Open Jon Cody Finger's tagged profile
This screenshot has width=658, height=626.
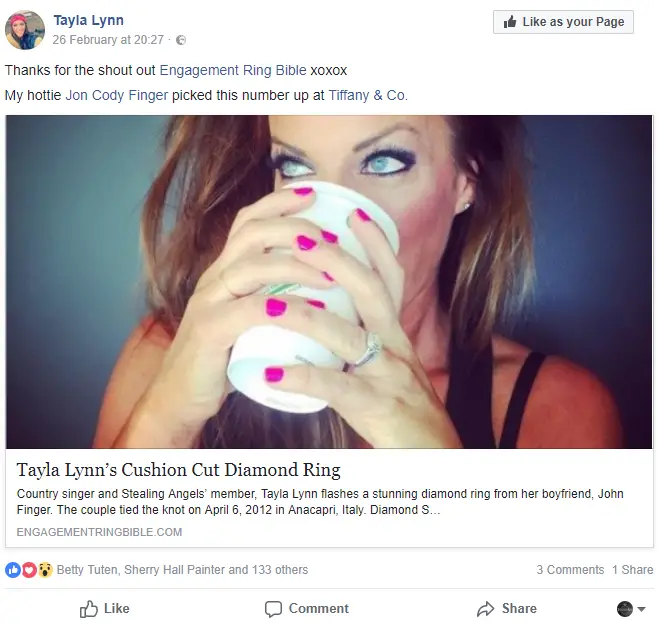tap(117, 95)
